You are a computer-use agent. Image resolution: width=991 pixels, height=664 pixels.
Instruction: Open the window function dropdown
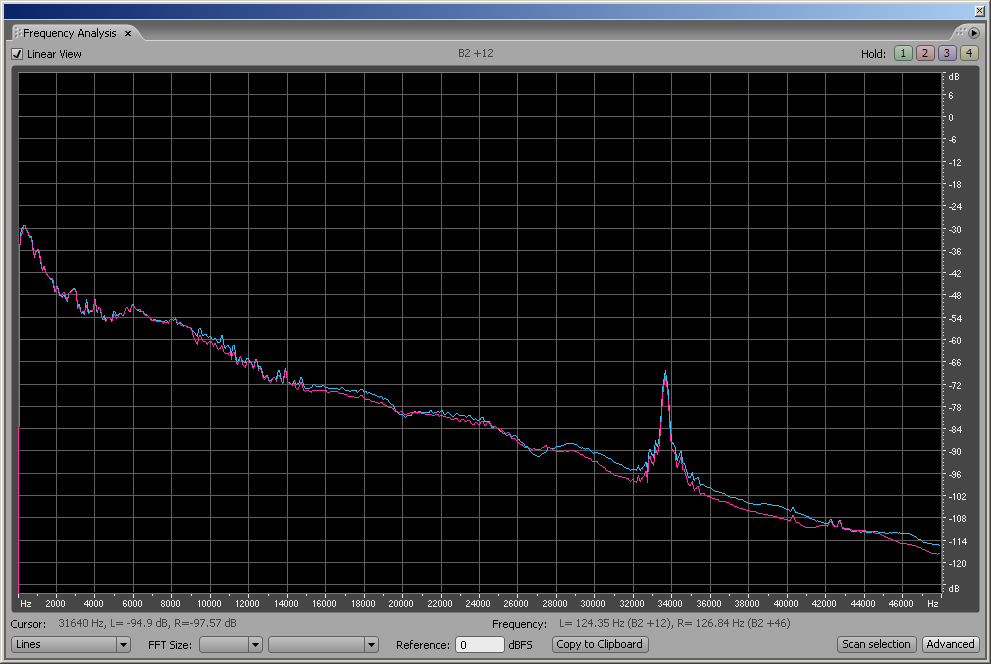[x=324, y=645]
